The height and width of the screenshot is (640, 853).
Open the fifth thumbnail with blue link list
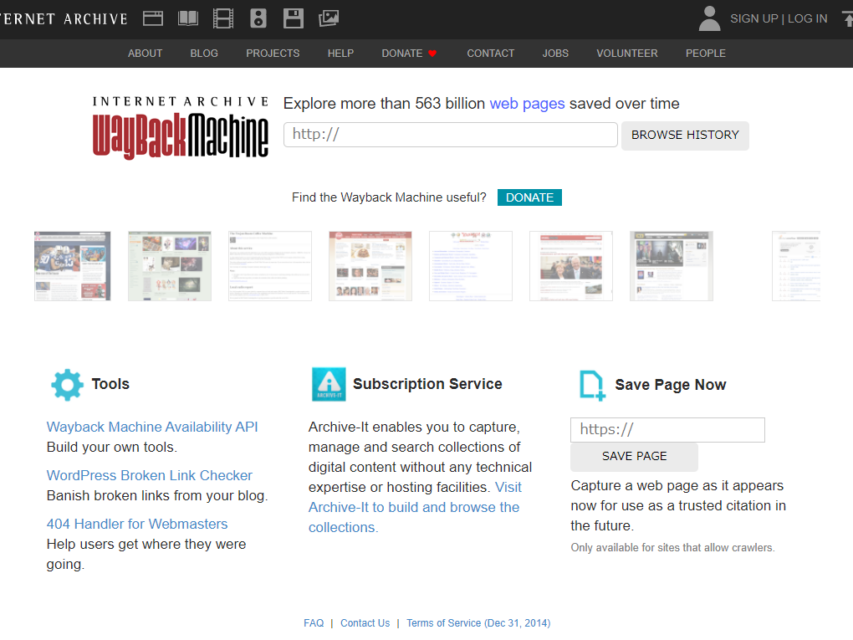tap(471, 266)
